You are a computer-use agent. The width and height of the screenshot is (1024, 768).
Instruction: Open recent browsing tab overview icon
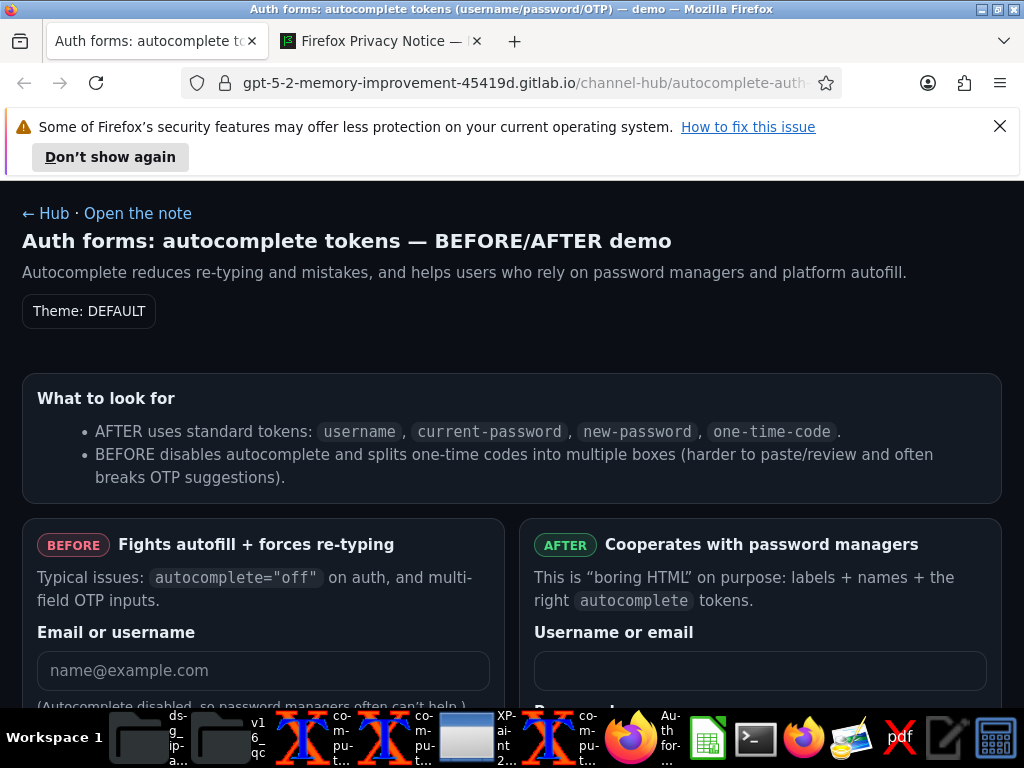coord(20,41)
